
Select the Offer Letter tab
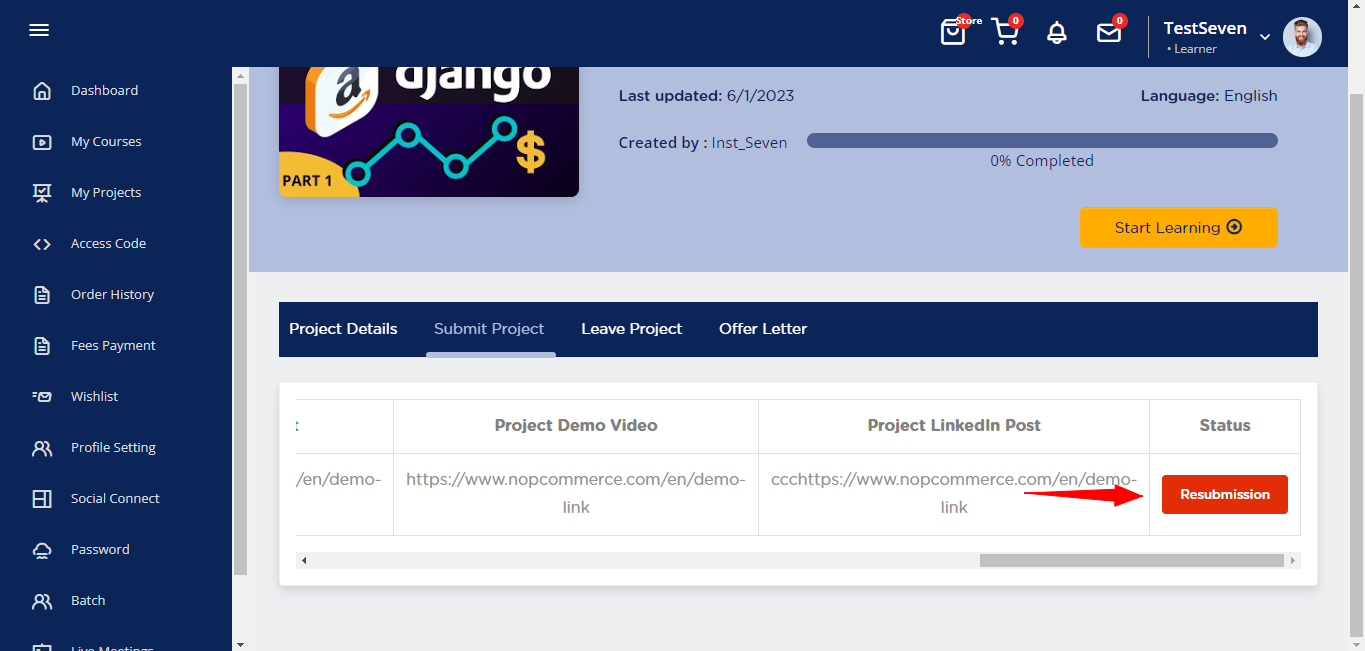pyautogui.click(x=763, y=329)
